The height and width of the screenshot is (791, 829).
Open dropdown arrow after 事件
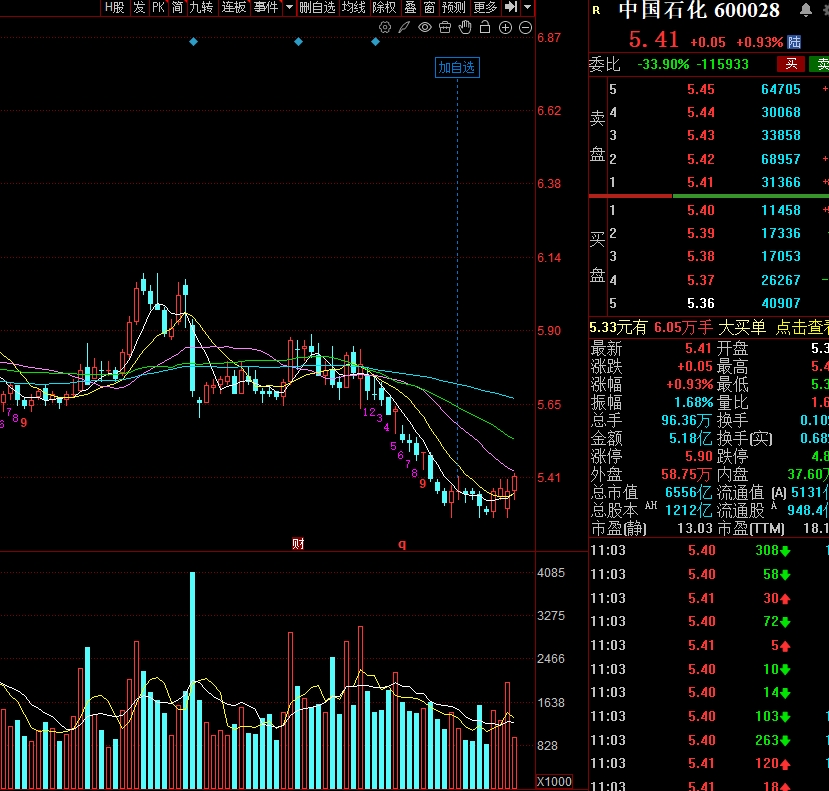(x=289, y=7)
